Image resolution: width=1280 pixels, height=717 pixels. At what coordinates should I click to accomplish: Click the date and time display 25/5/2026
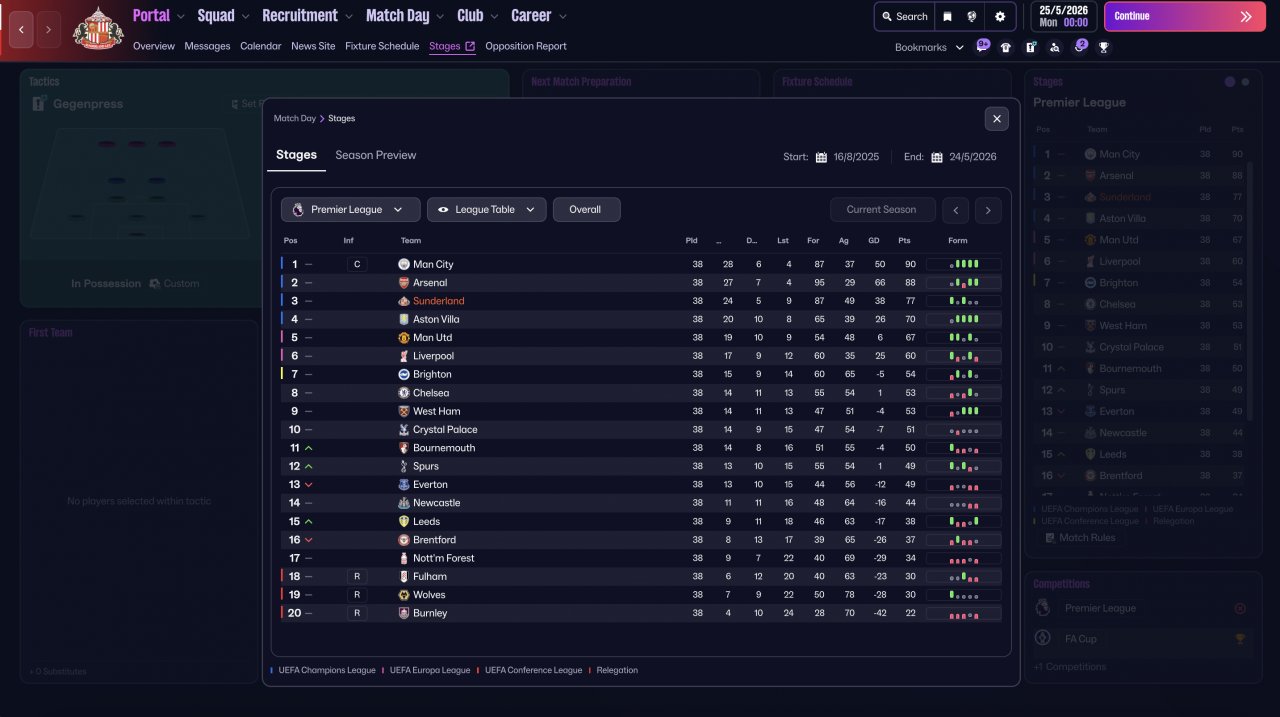[x=1063, y=16]
